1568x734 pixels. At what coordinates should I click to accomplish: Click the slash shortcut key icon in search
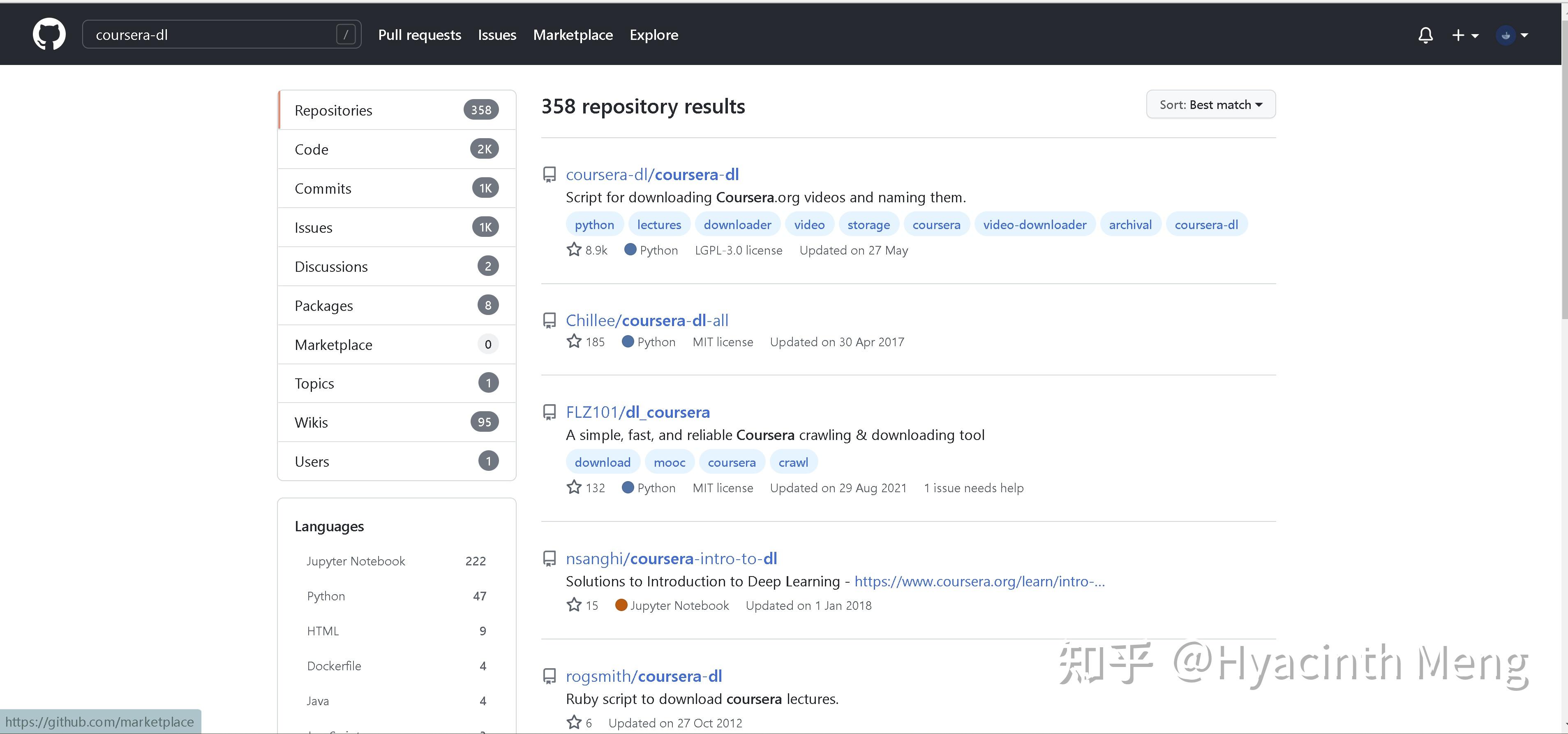point(346,35)
